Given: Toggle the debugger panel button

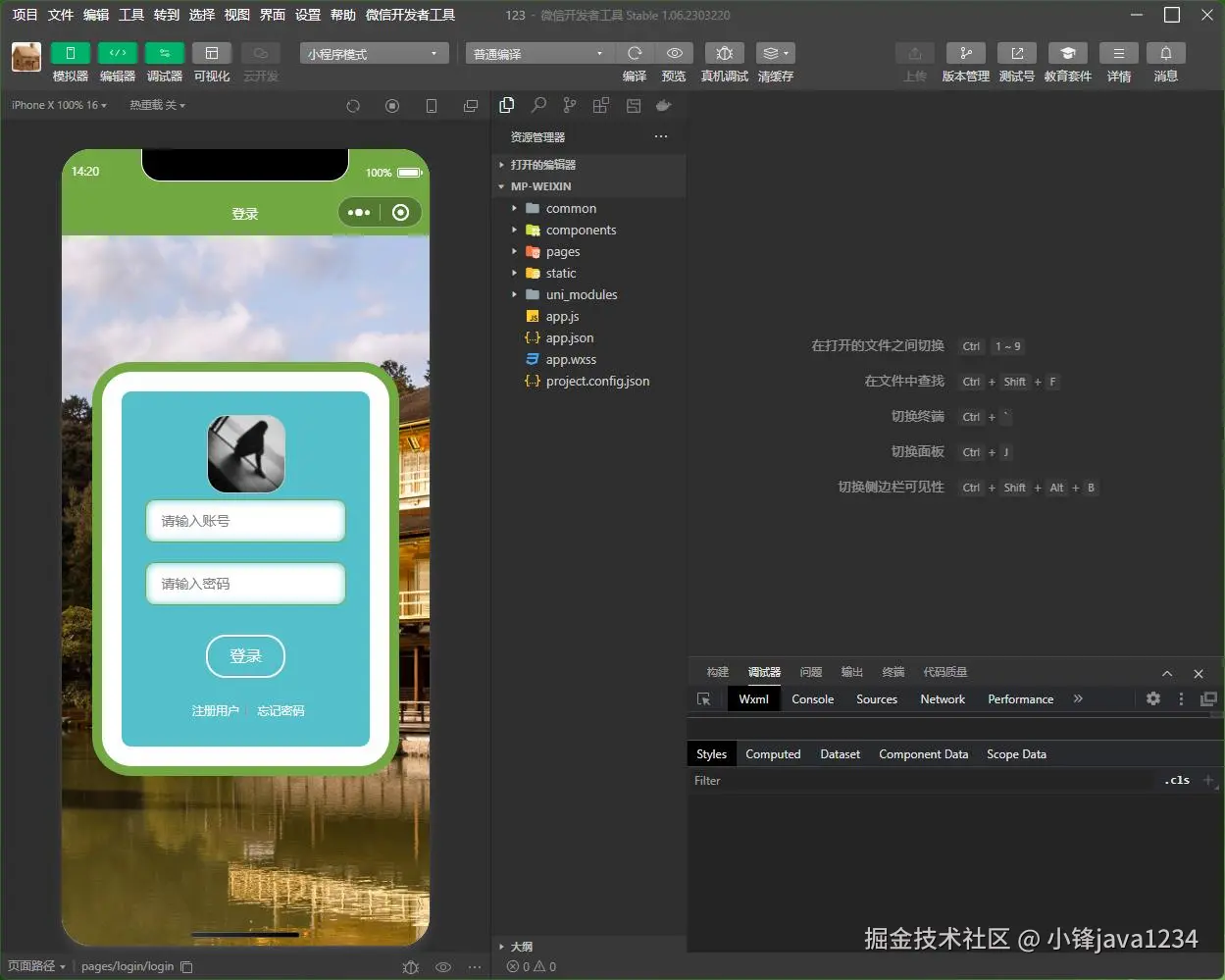Looking at the screenshot, I should coord(165,53).
